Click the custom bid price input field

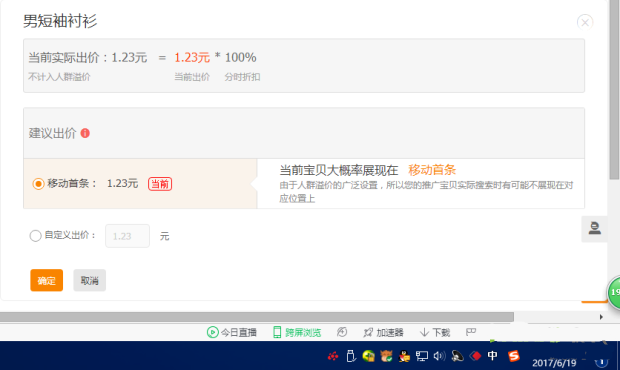pos(127,236)
